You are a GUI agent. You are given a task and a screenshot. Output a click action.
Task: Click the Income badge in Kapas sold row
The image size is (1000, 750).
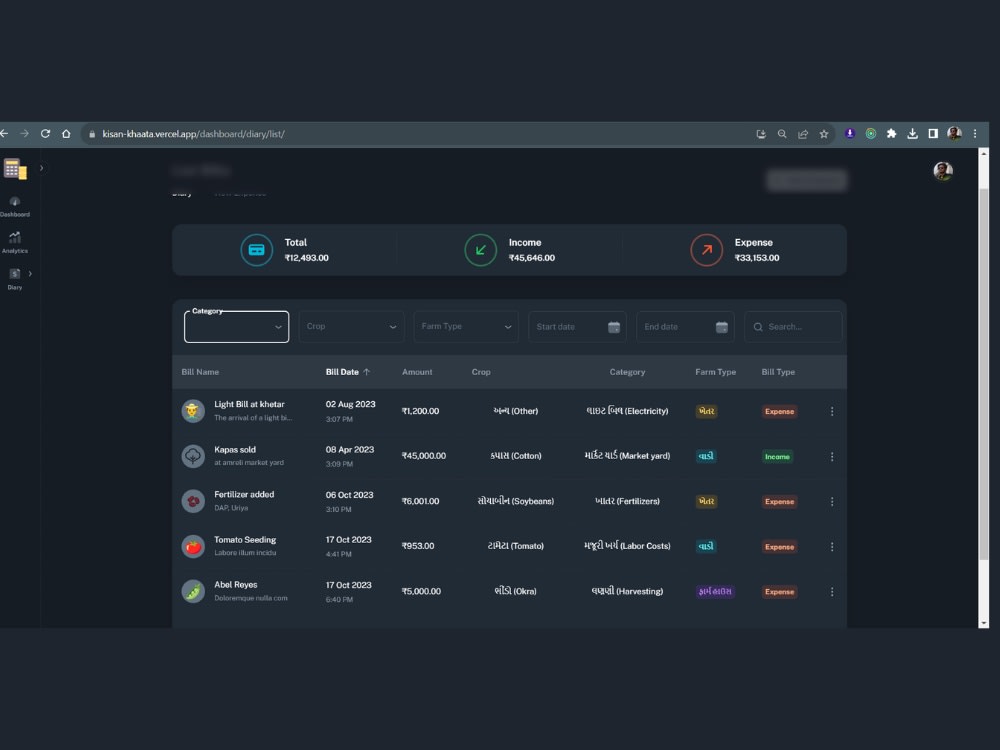point(777,457)
